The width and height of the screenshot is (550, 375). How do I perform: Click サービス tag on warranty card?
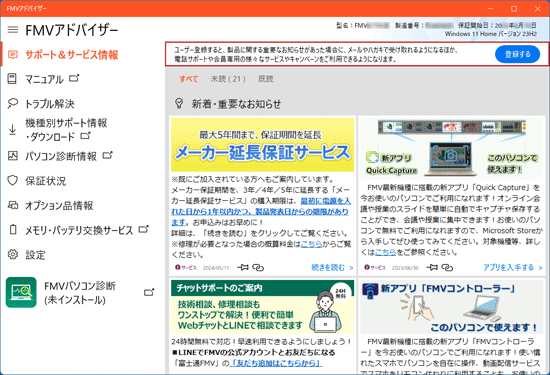tap(186, 268)
